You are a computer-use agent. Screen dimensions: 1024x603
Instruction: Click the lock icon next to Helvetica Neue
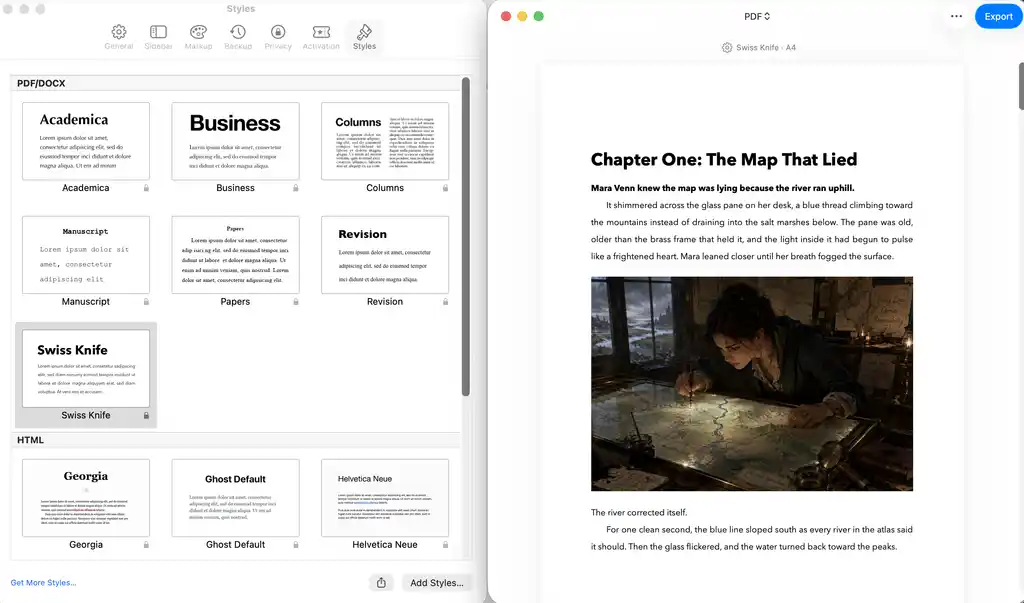coord(445,545)
